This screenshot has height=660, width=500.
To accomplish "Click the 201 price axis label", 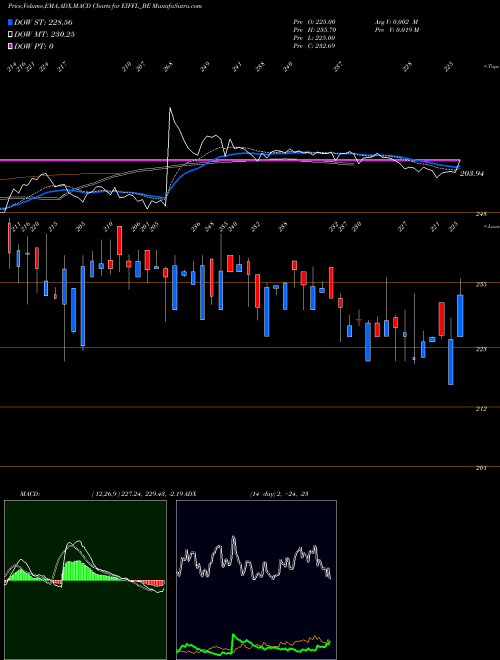I will click(481, 468).
